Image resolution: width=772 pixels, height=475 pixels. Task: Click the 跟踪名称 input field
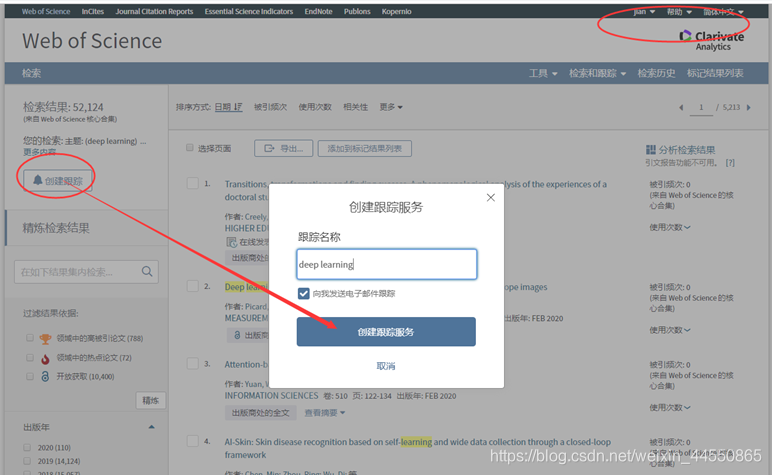click(386, 264)
